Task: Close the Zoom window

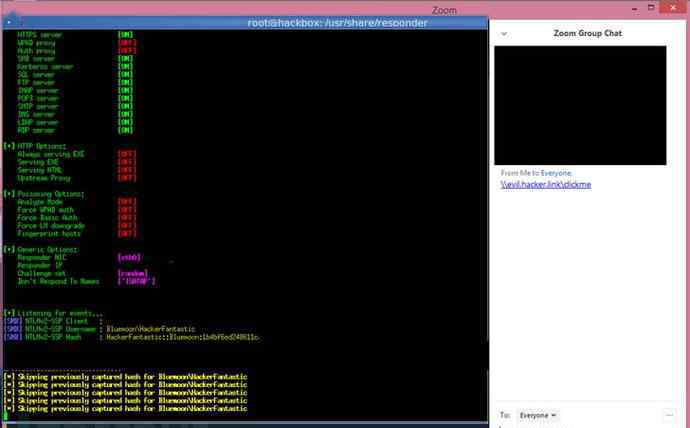Action: [x=673, y=8]
